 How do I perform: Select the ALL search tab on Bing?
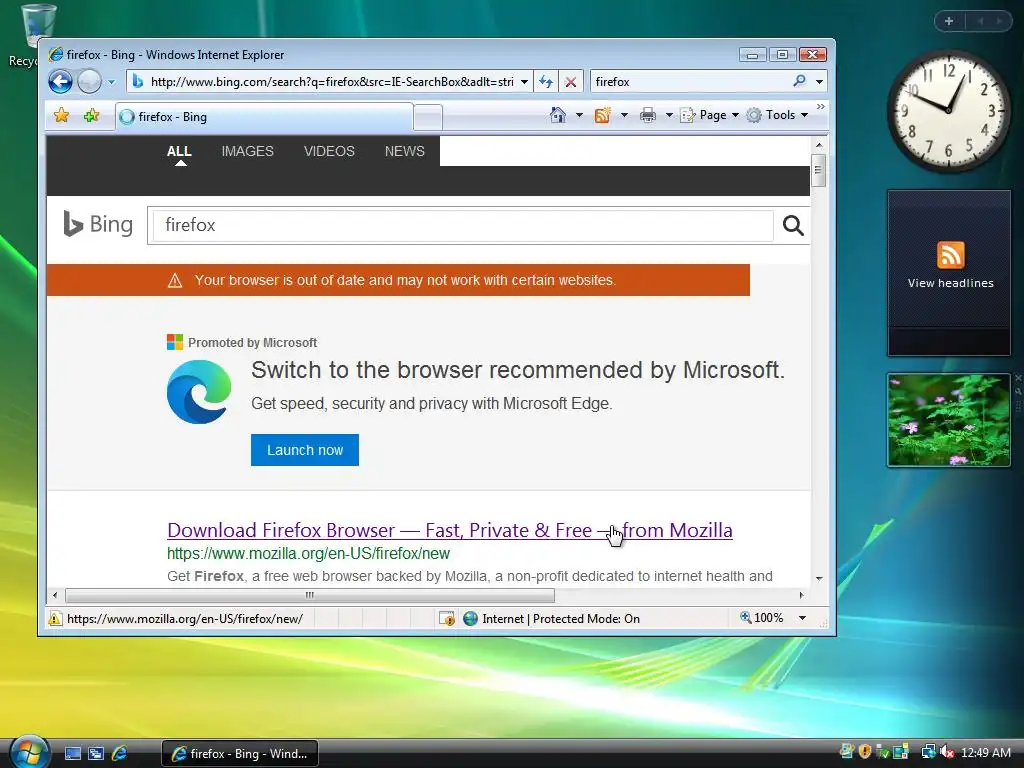pyautogui.click(x=179, y=152)
